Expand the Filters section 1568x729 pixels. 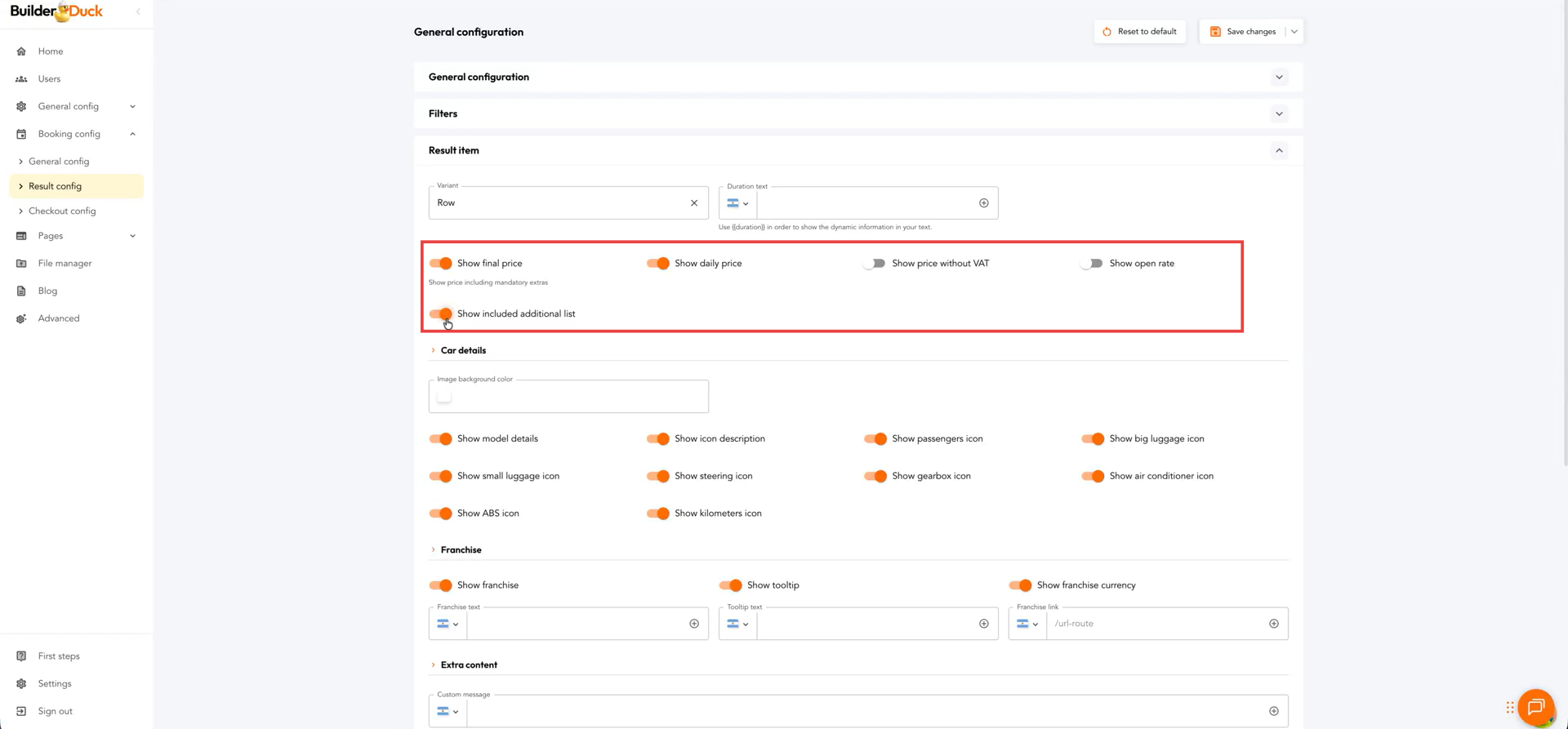click(1279, 114)
